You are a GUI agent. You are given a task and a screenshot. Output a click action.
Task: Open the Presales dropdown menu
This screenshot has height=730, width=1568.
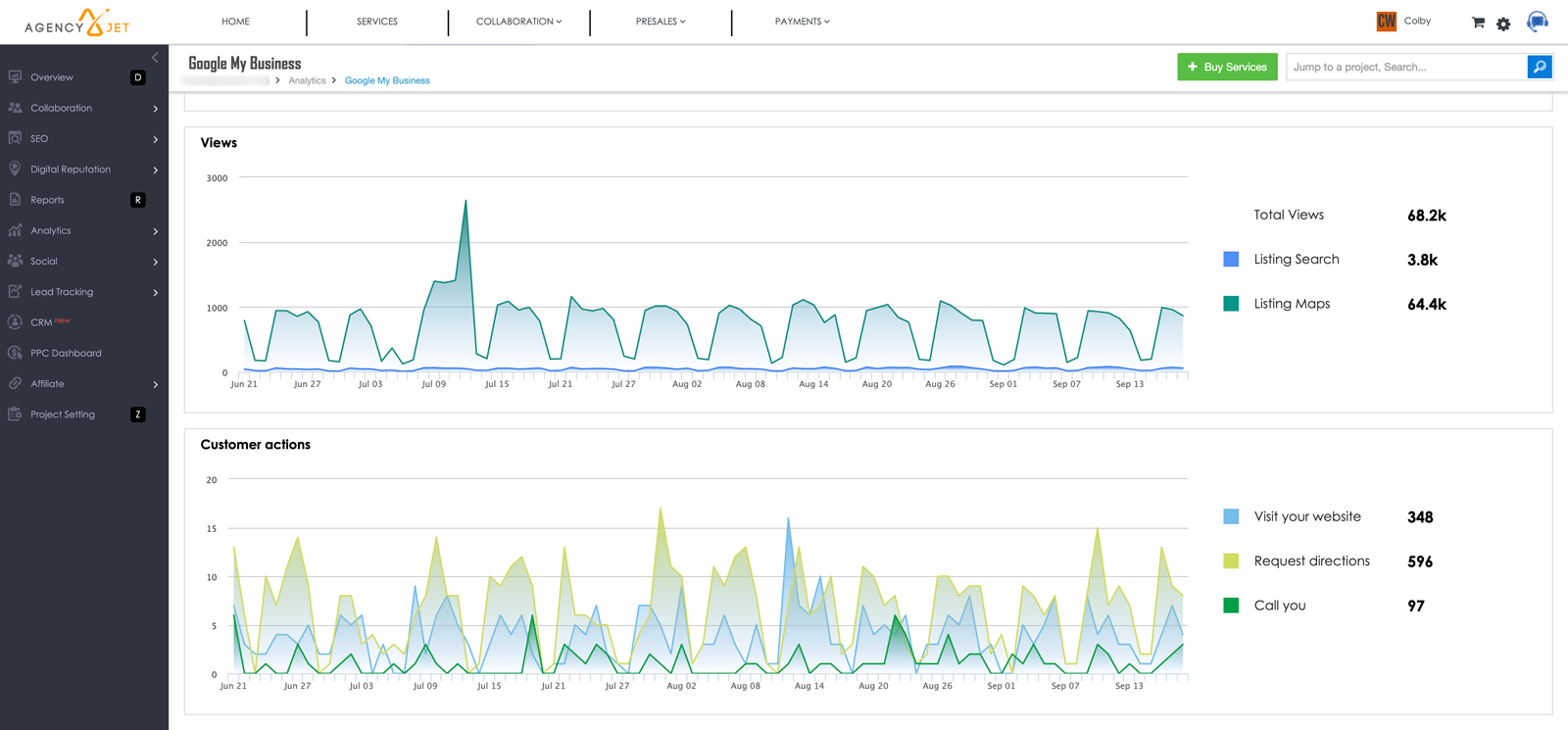click(x=661, y=22)
